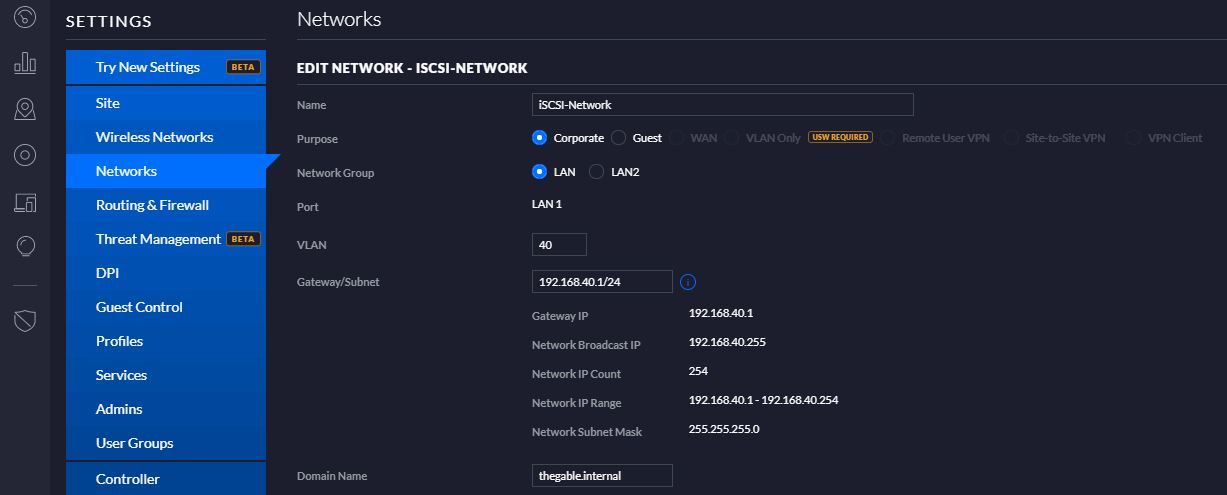Select the Remote User VPN radio button
Viewport: 1227px width, 495px height.
coord(888,138)
